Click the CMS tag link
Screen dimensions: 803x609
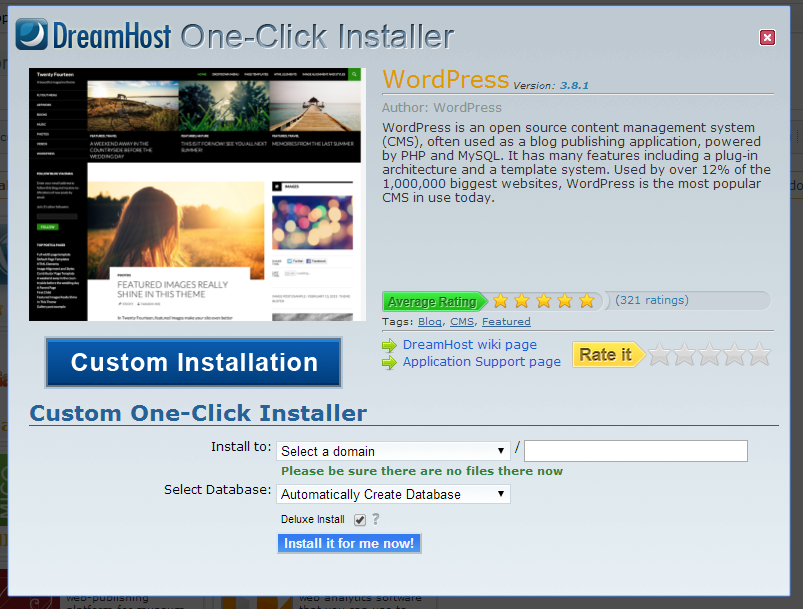[462, 322]
